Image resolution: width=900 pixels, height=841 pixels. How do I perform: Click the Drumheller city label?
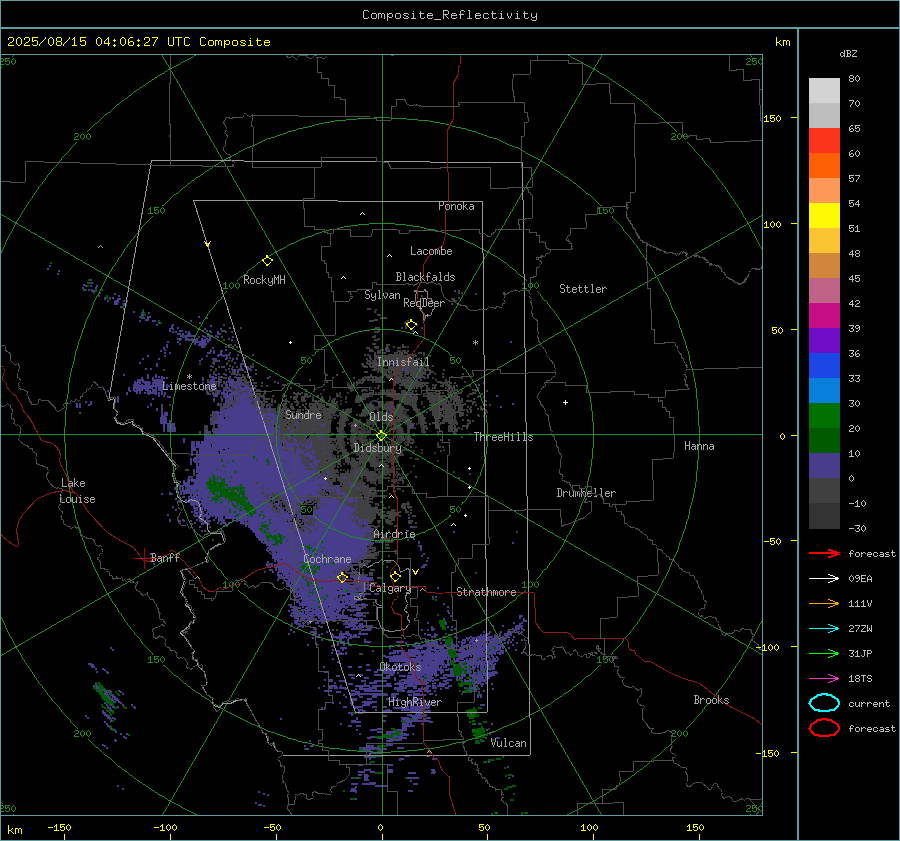click(x=586, y=493)
